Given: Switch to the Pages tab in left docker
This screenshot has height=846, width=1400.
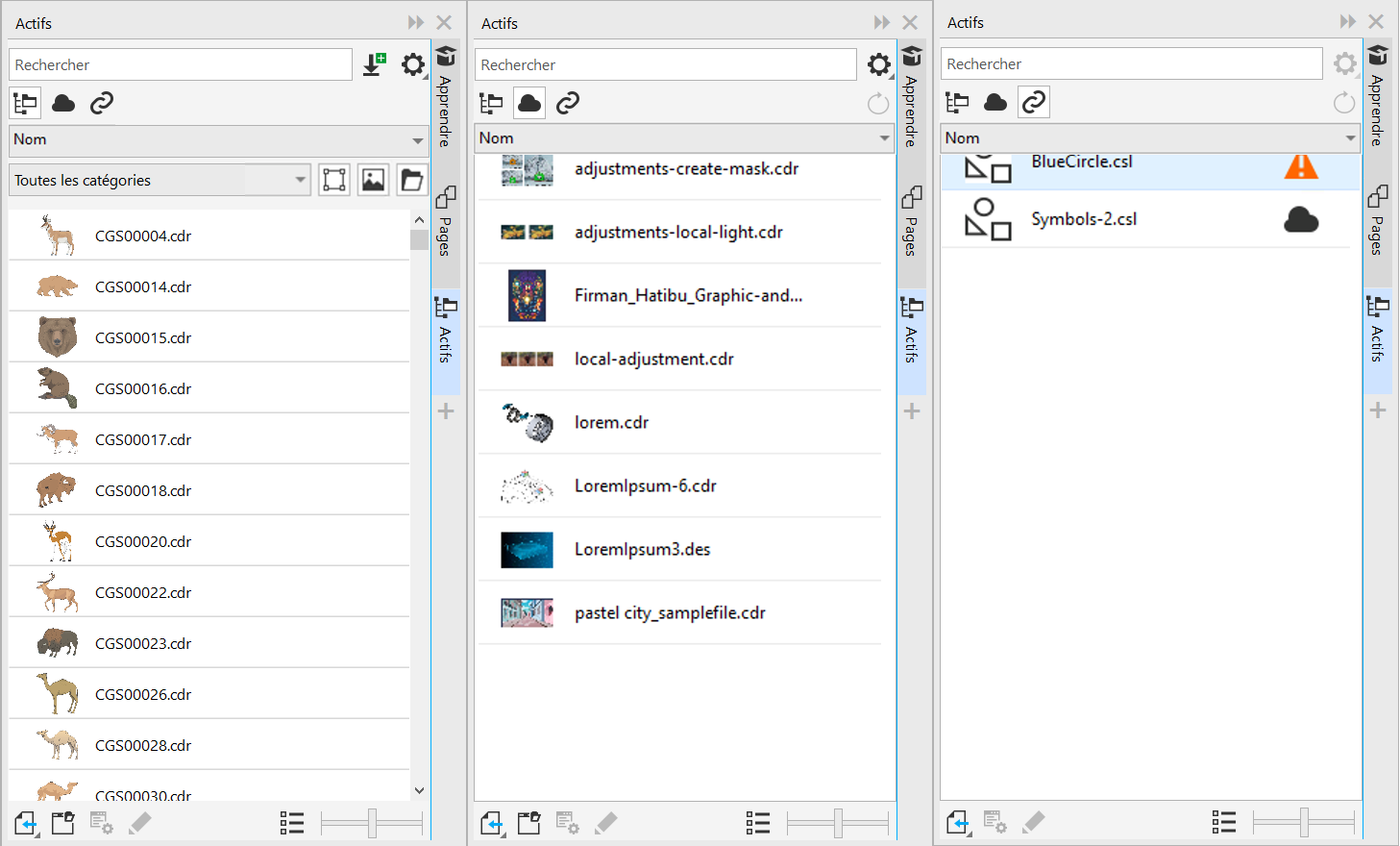Looking at the screenshot, I should 445,223.
